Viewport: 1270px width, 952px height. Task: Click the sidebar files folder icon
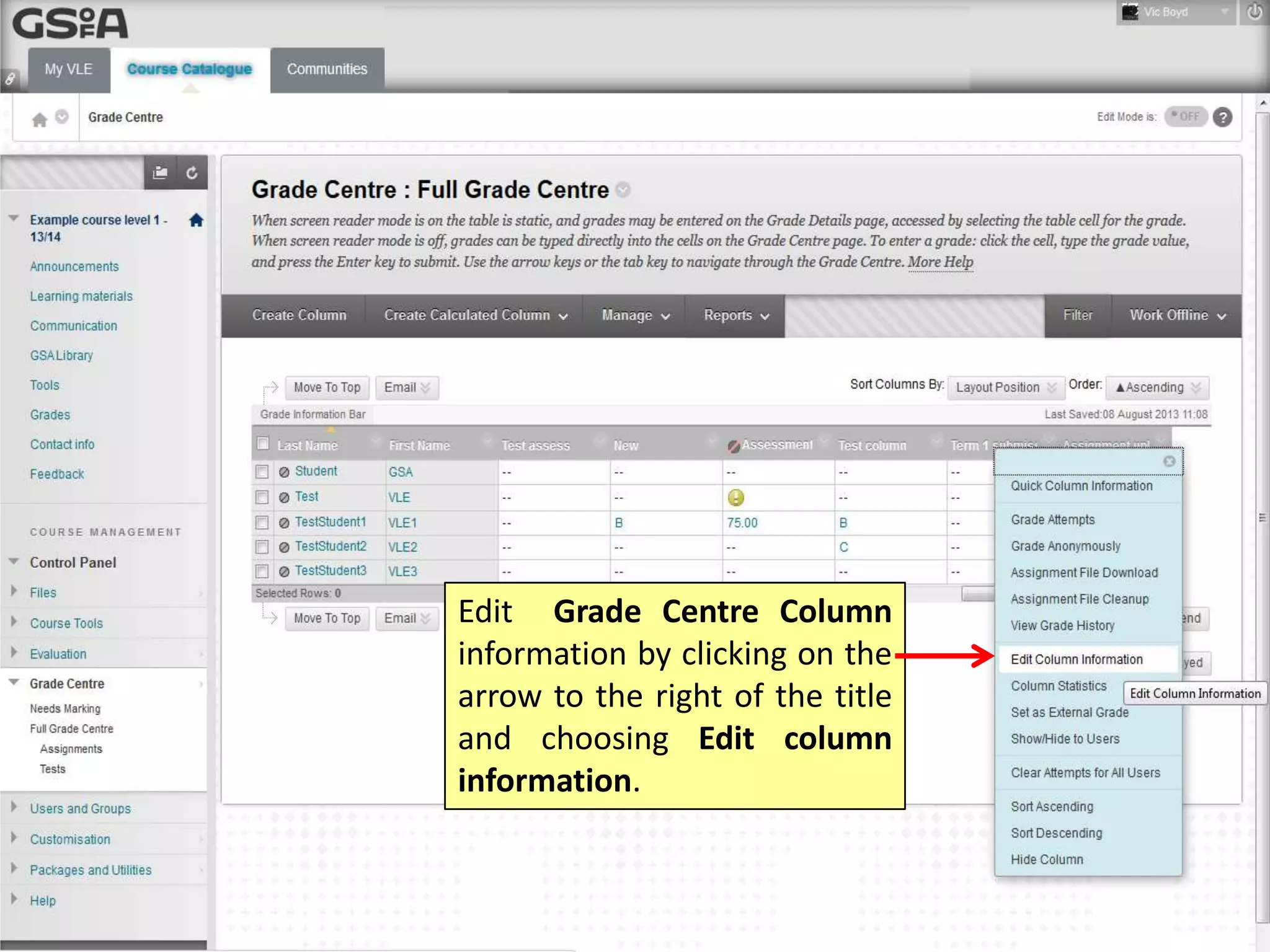pos(160,172)
